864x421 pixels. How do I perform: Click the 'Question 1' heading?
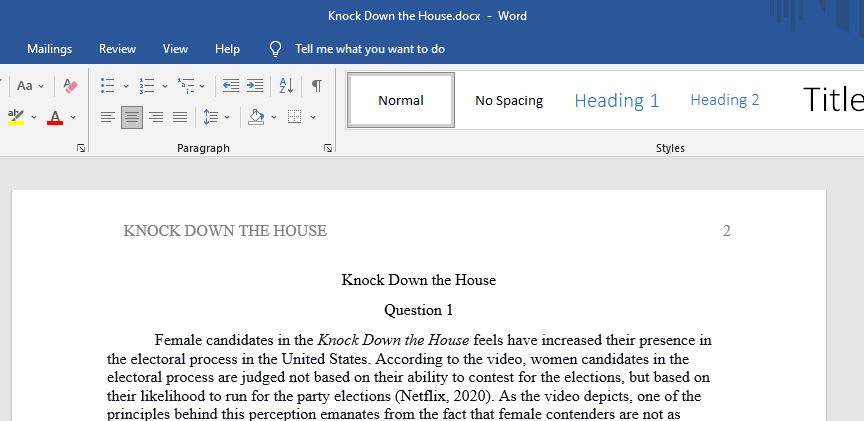tap(419, 310)
